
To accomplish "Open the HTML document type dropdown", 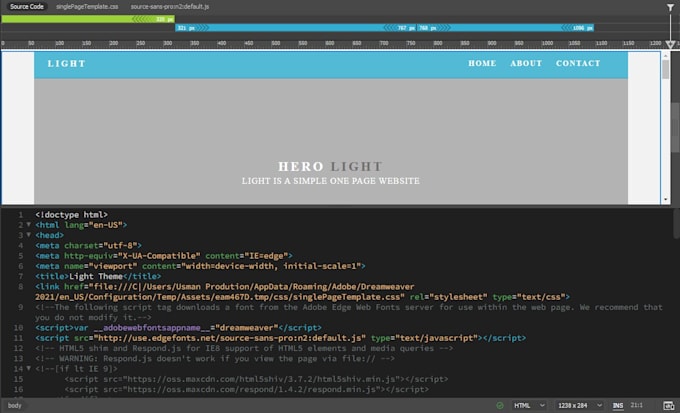I will click(x=529, y=406).
